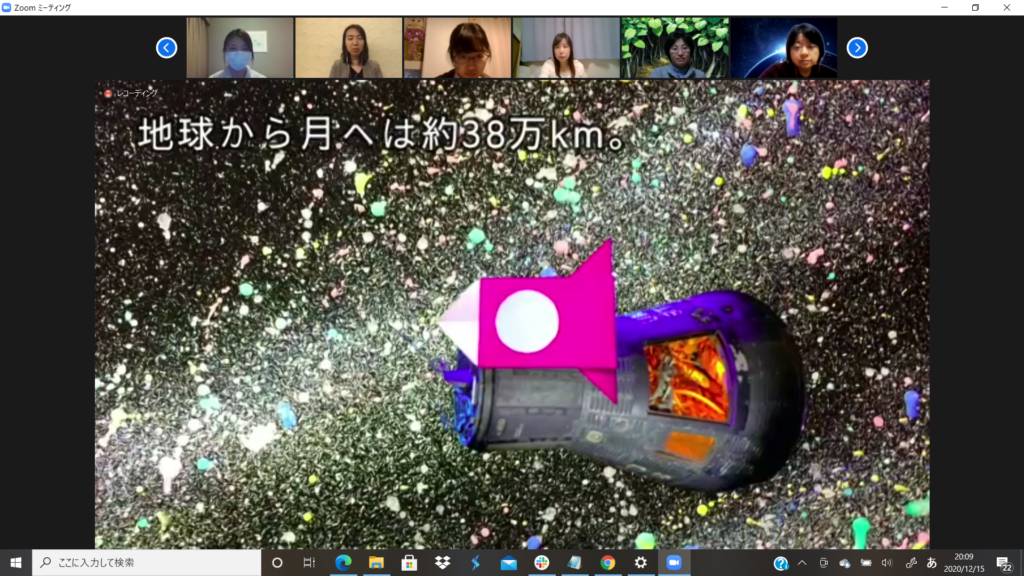Launch Microsoft Edge from taskbar

click(x=343, y=562)
